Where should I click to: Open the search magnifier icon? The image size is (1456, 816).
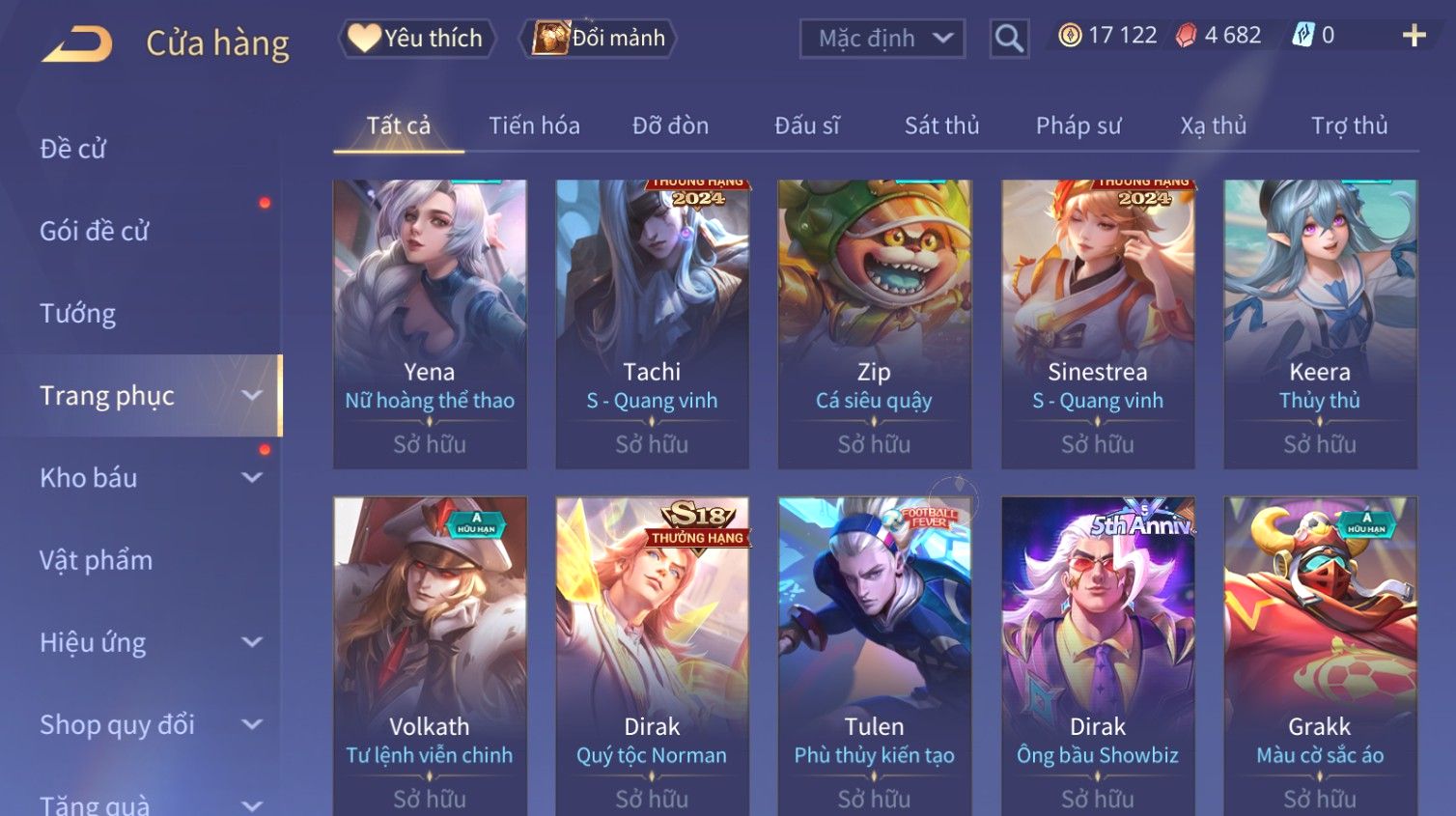[1009, 39]
